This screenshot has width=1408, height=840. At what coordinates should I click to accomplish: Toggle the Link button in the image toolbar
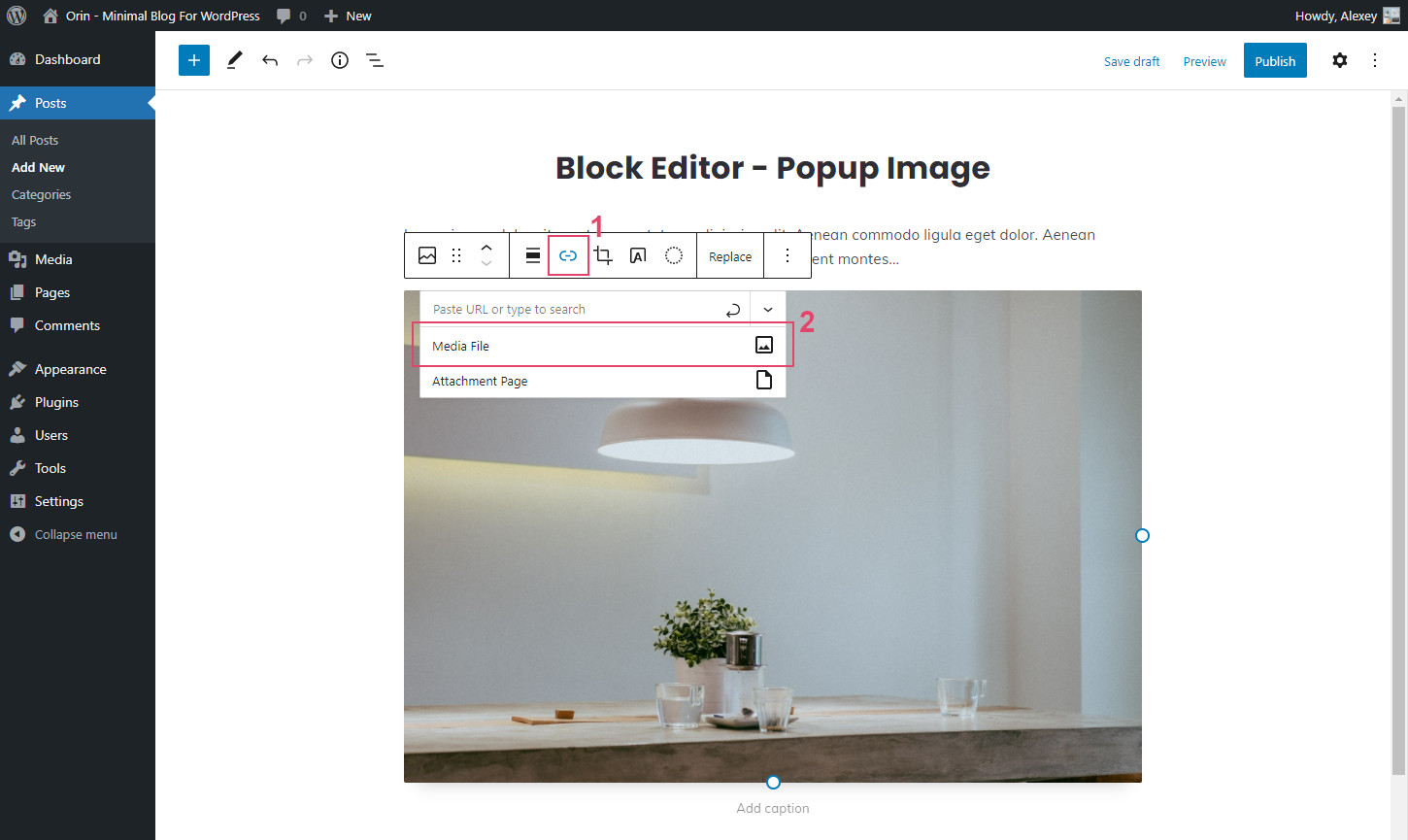pyautogui.click(x=568, y=255)
